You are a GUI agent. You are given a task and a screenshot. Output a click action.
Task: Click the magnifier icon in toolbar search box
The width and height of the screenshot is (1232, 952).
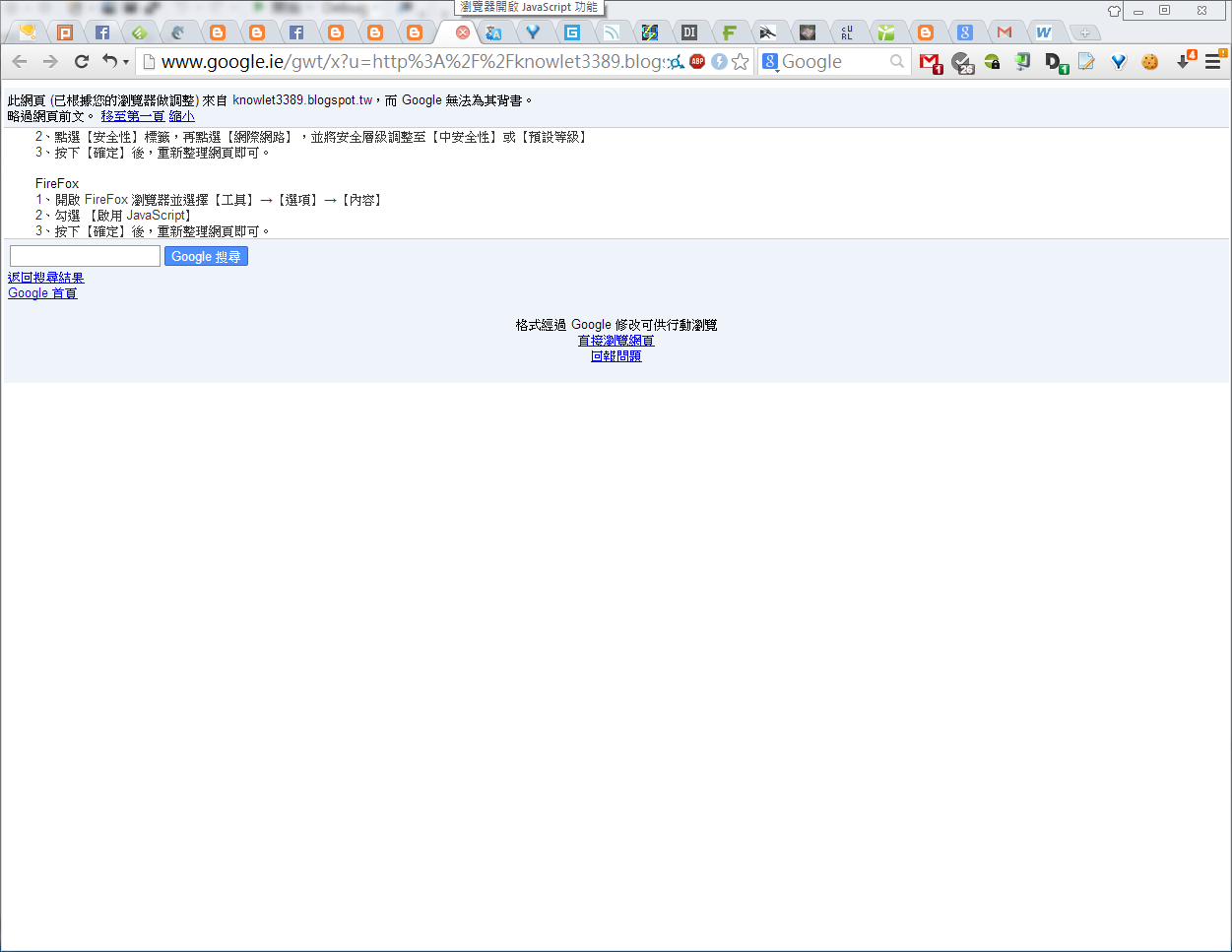(896, 62)
